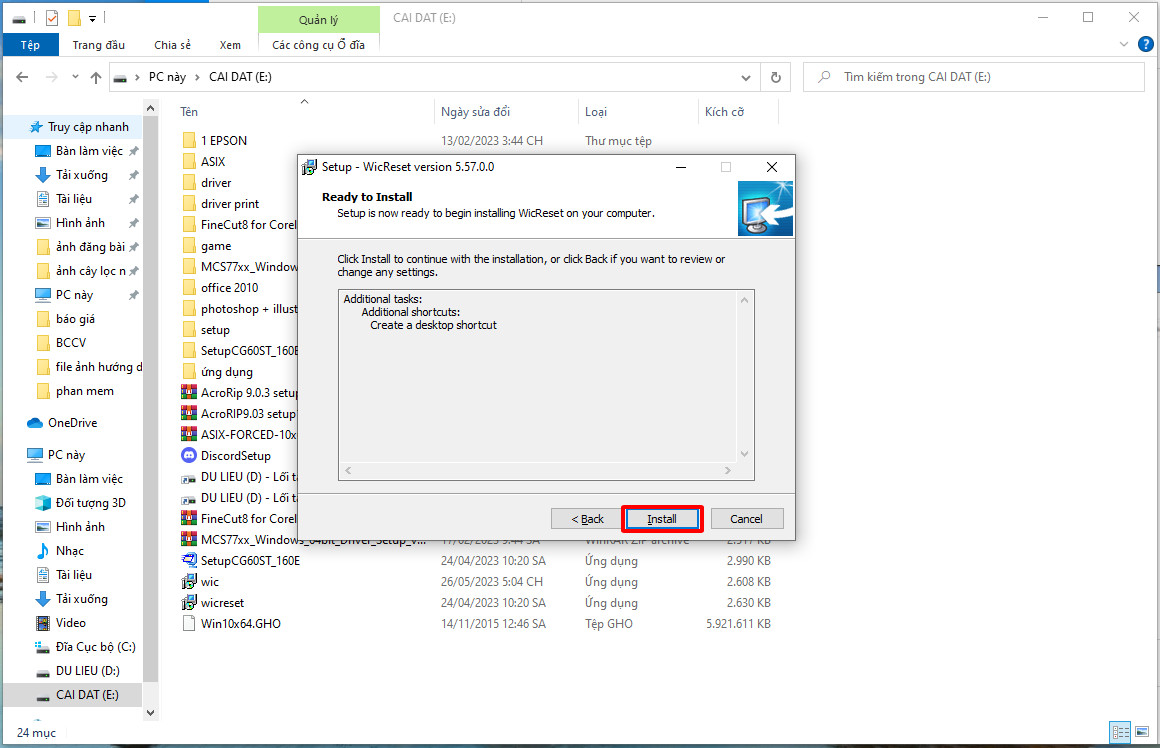Open DU LIEU (D:) drive in sidebar
Viewport: 1160px width, 748px height.
[x=87, y=671]
